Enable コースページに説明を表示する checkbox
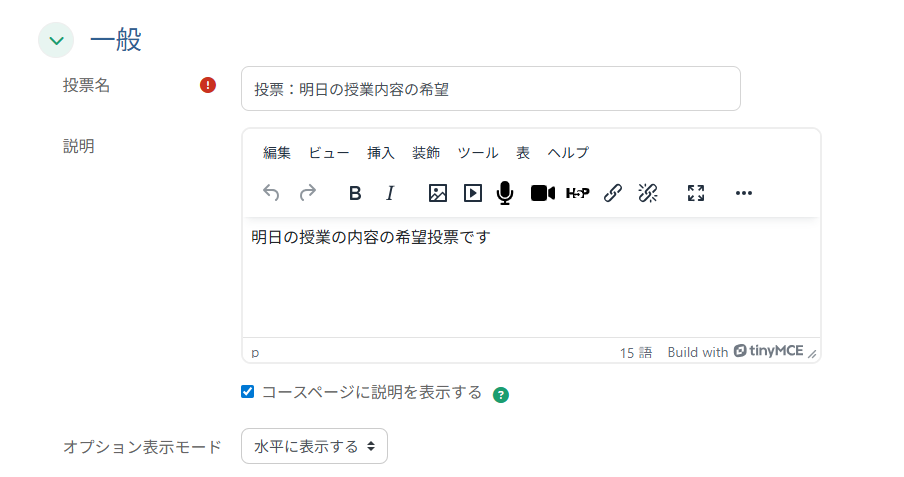Viewport: 904px width, 477px height. [x=248, y=392]
